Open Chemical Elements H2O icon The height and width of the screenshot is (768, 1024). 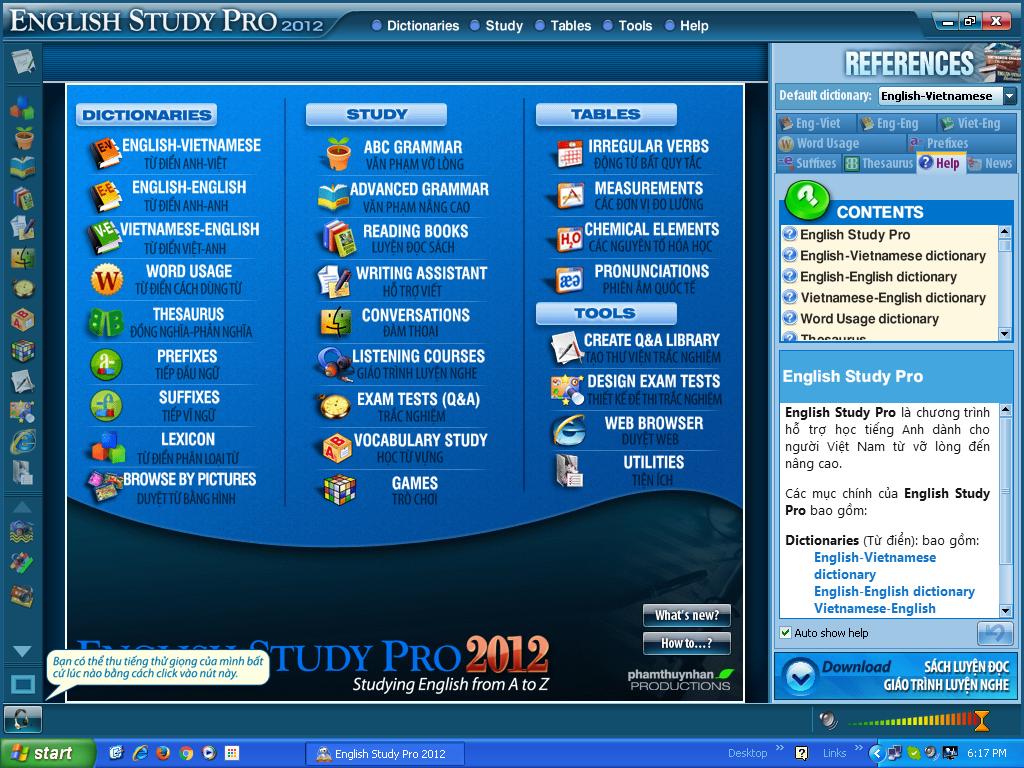click(569, 239)
